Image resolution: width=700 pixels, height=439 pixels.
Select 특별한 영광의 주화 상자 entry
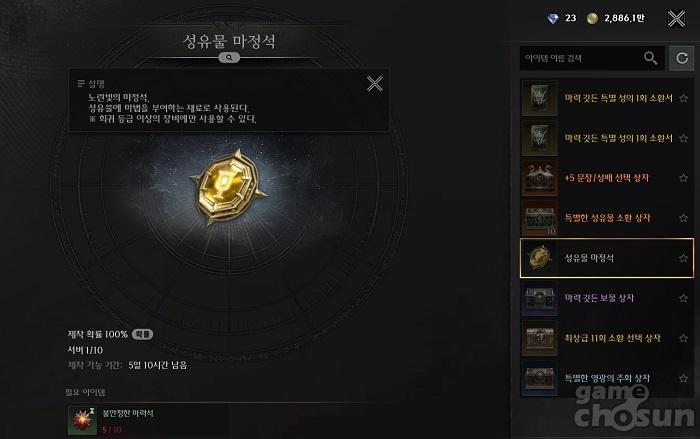(607, 378)
